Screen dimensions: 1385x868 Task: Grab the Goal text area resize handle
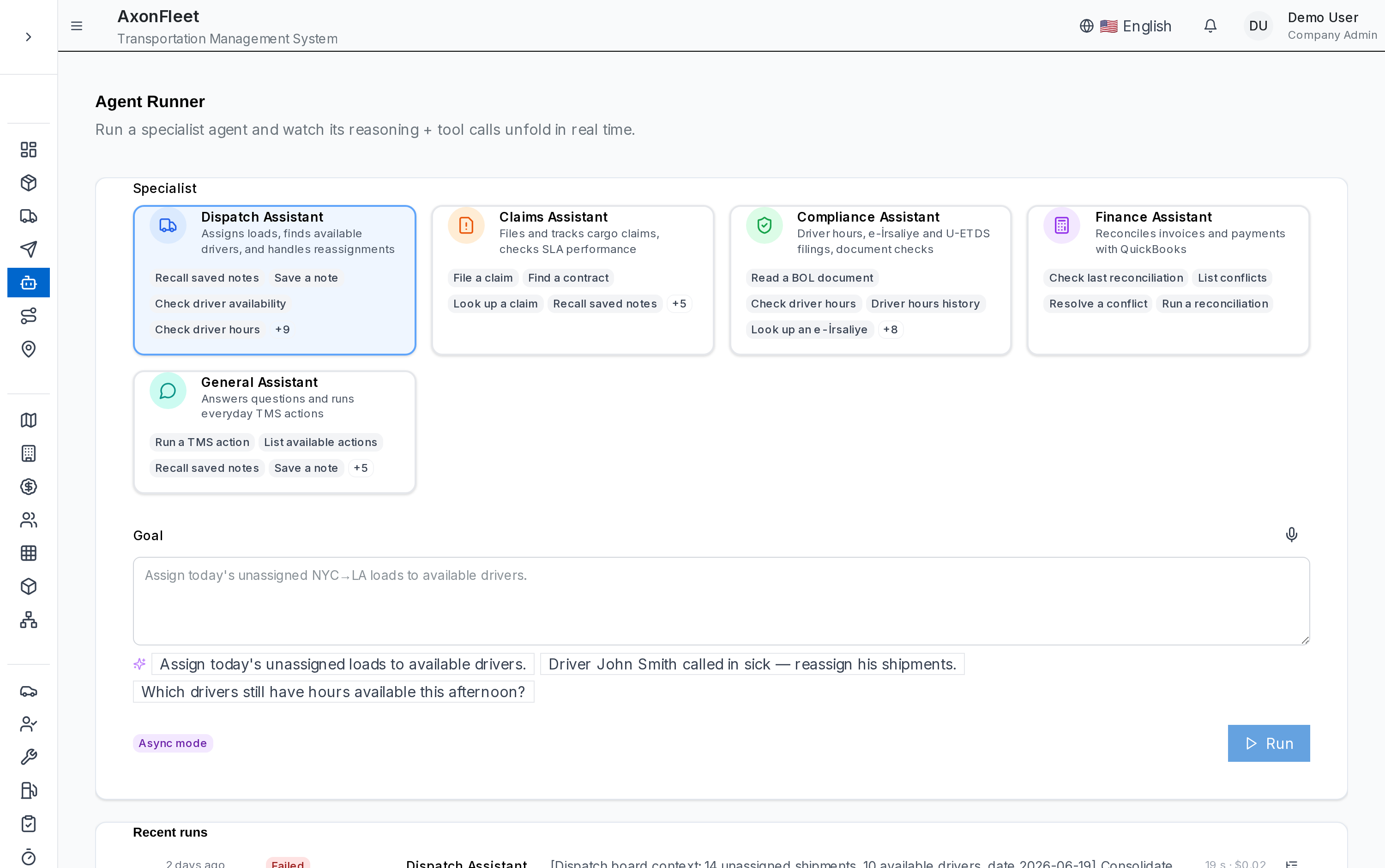coord(1305,639)
